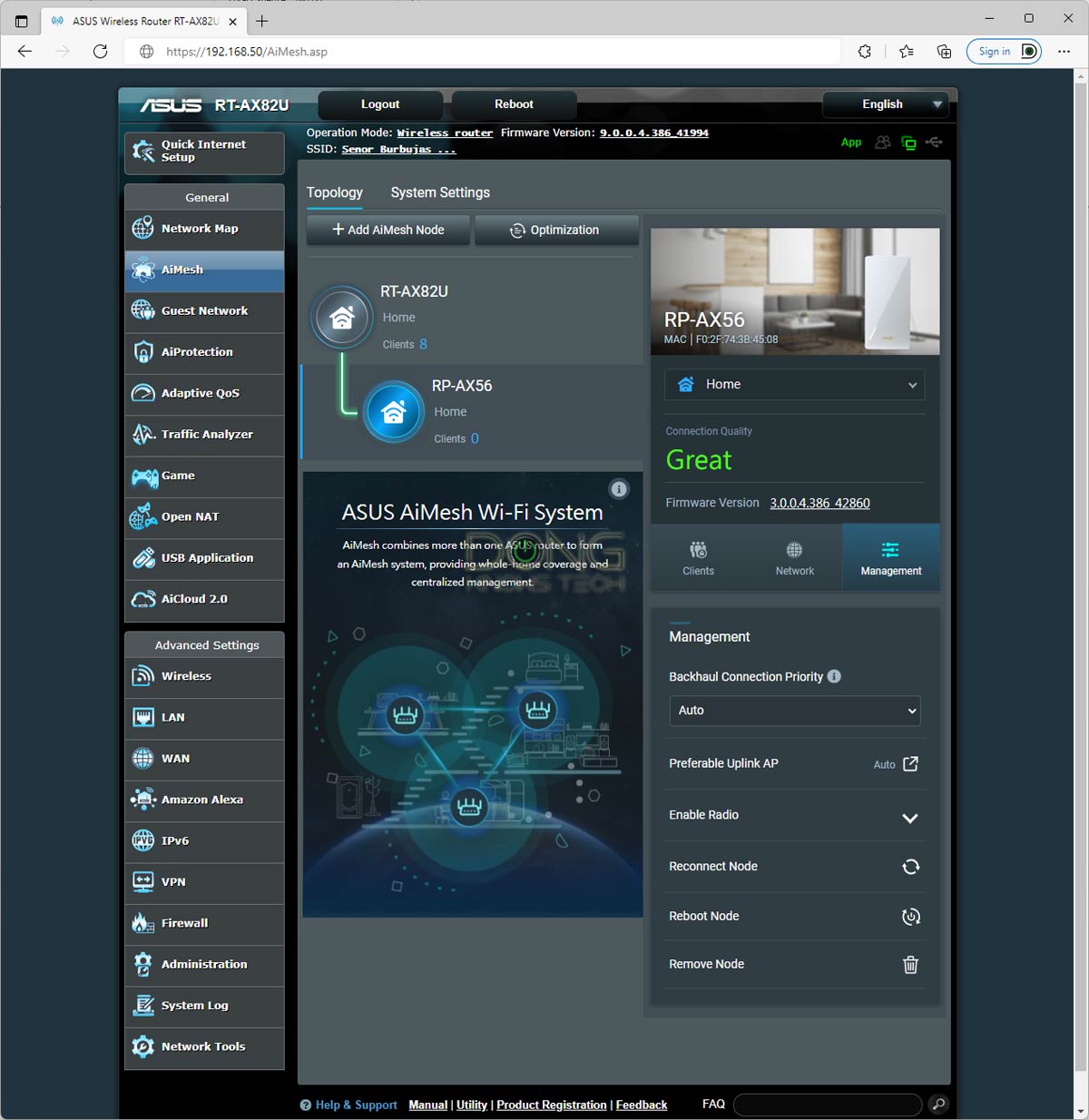1089x1120 pixels.
Task: Click the LAN settings icon
Action: point(143,717)
